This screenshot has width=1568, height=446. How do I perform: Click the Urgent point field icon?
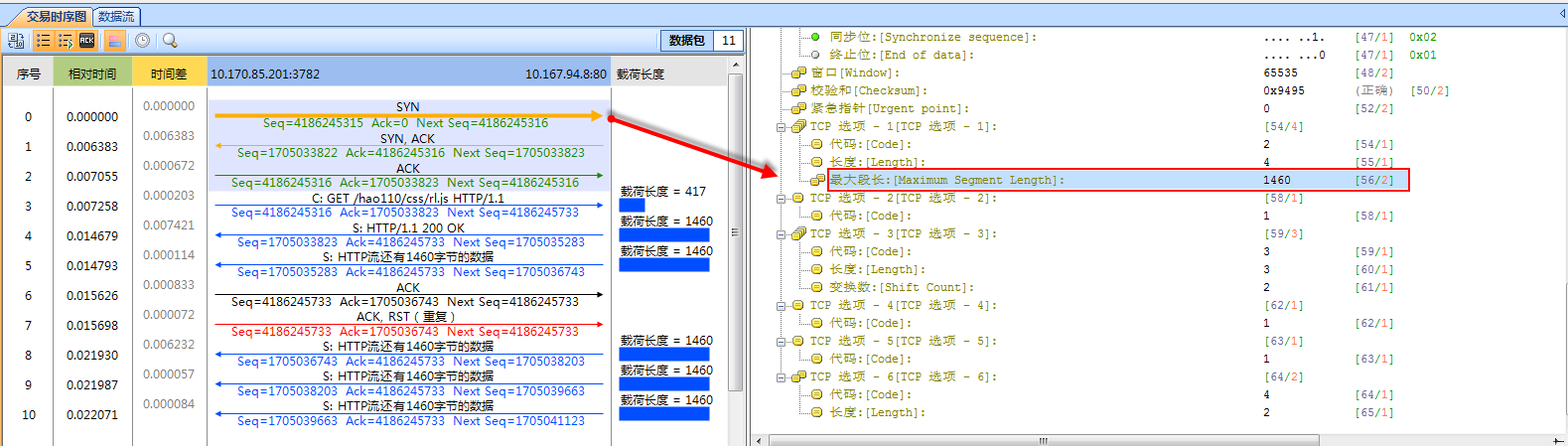pos(798,108)
